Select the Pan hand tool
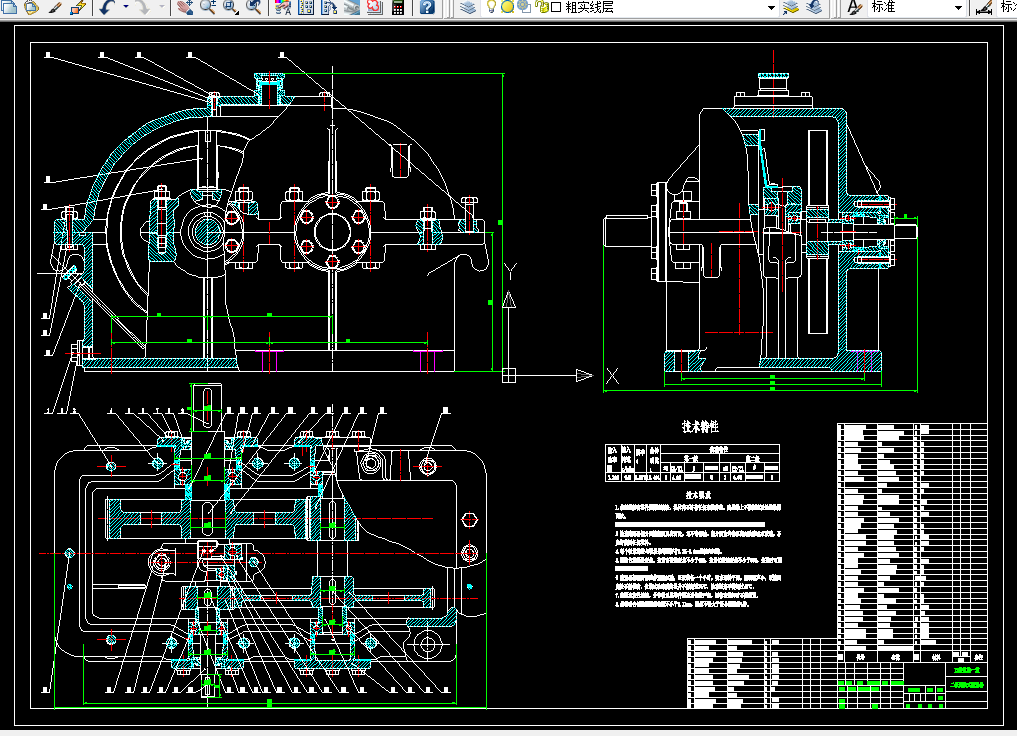 point(184,8)
